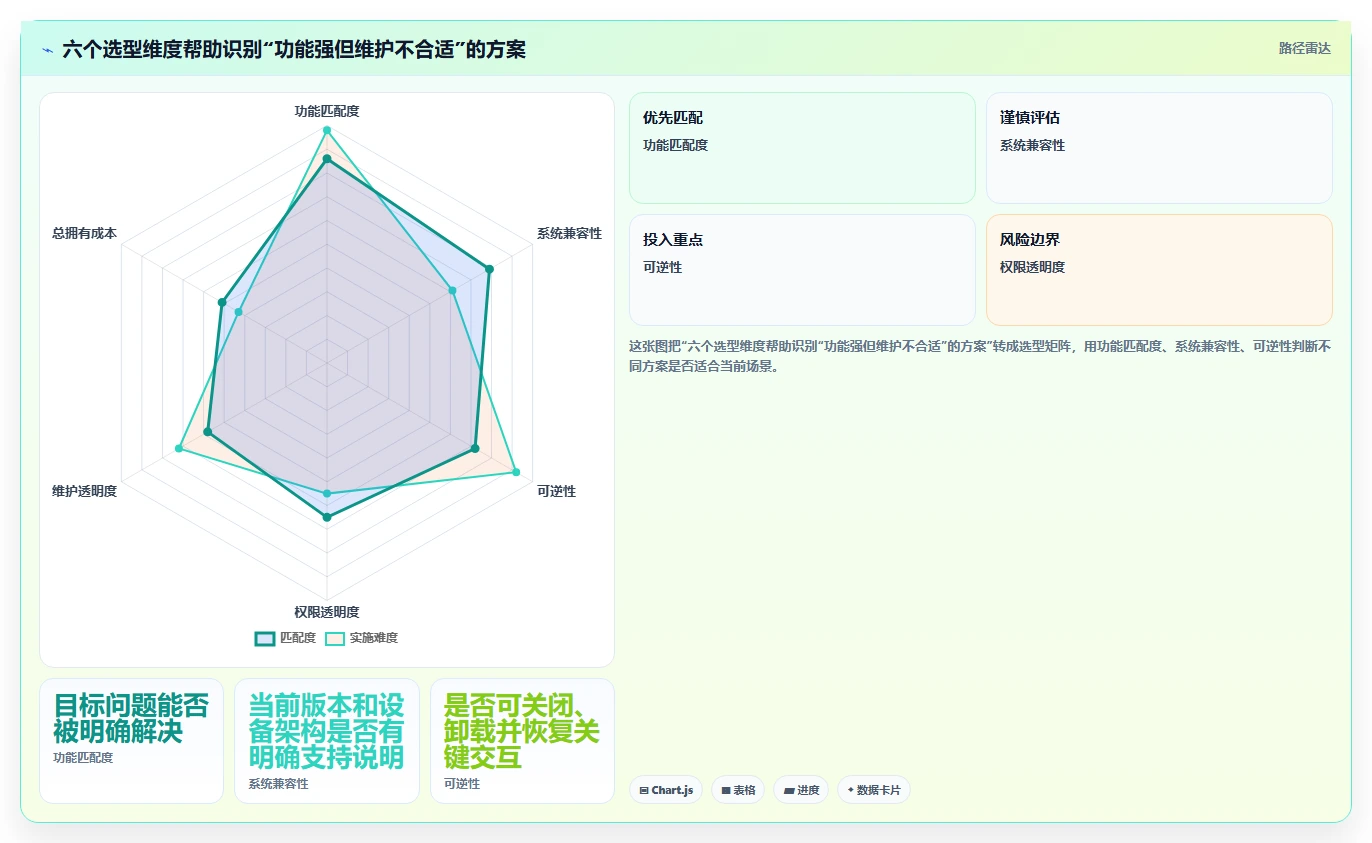Viewport: 1372px width, 843px height.
Task: Select the 风险边界 card
Action: point(1159,270)
